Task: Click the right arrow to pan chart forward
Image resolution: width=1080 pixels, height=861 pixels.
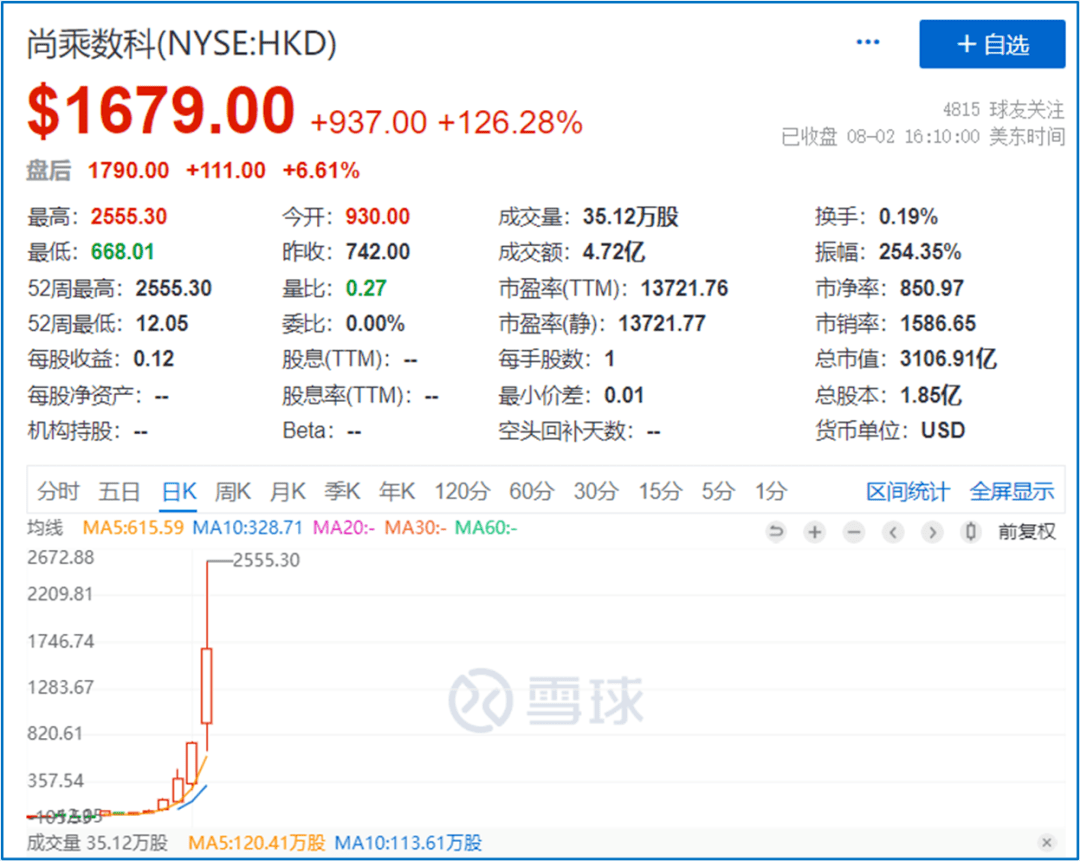Action: [932, 531]
